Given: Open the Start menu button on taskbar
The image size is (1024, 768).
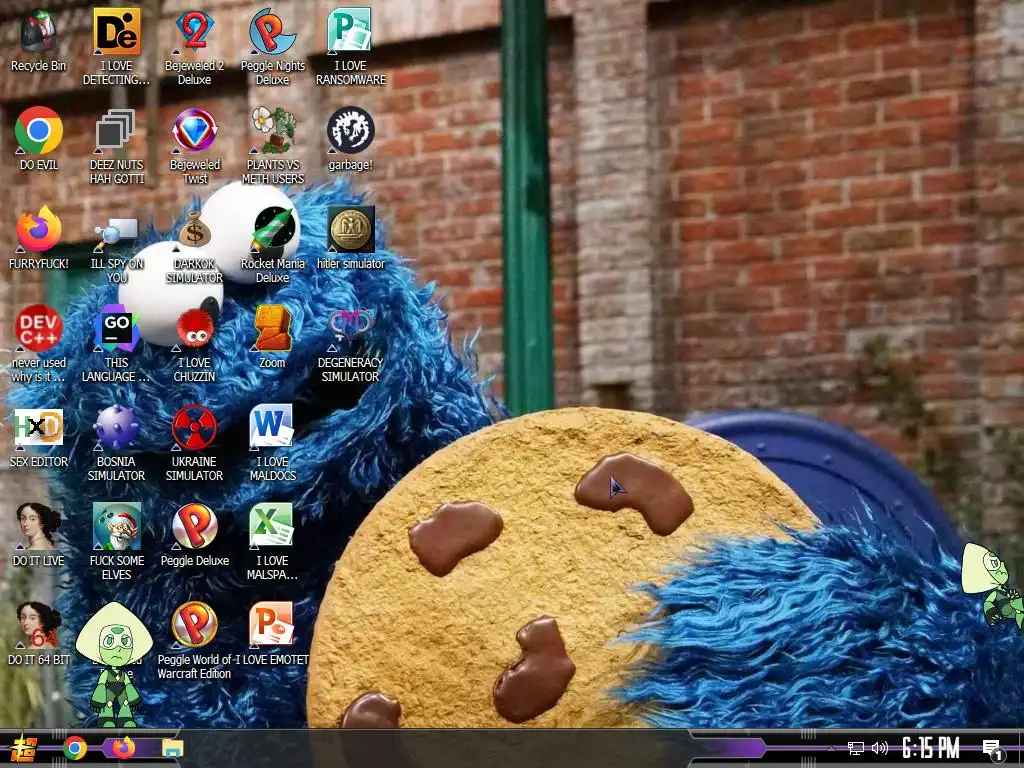Looking at the screenshot, I should click(24, 748).
